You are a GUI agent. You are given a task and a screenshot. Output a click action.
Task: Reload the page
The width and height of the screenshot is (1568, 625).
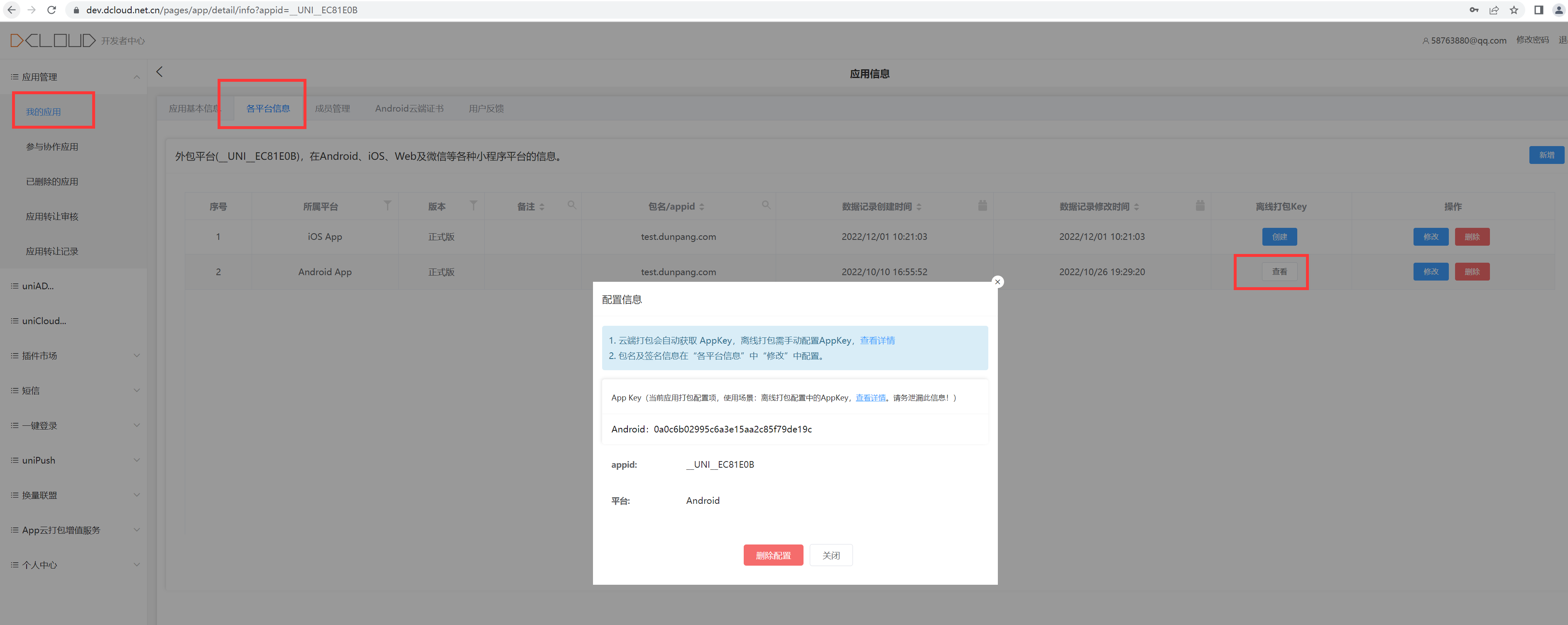pos(52,10)
